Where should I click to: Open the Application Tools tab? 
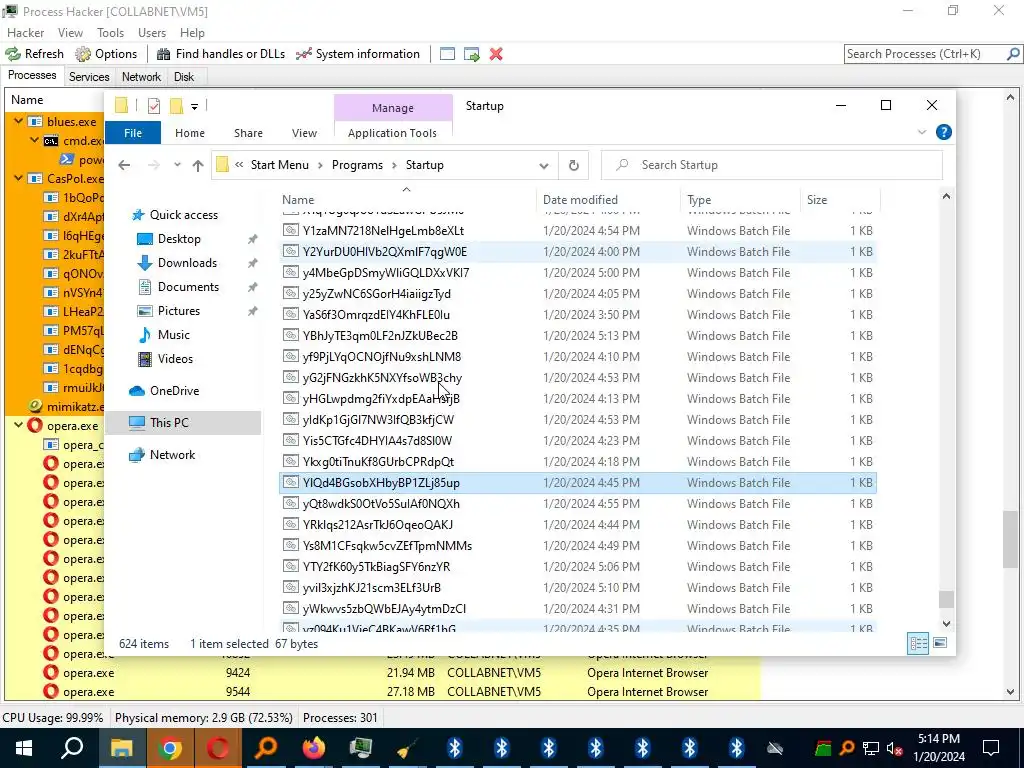click(x=392, y=133)
